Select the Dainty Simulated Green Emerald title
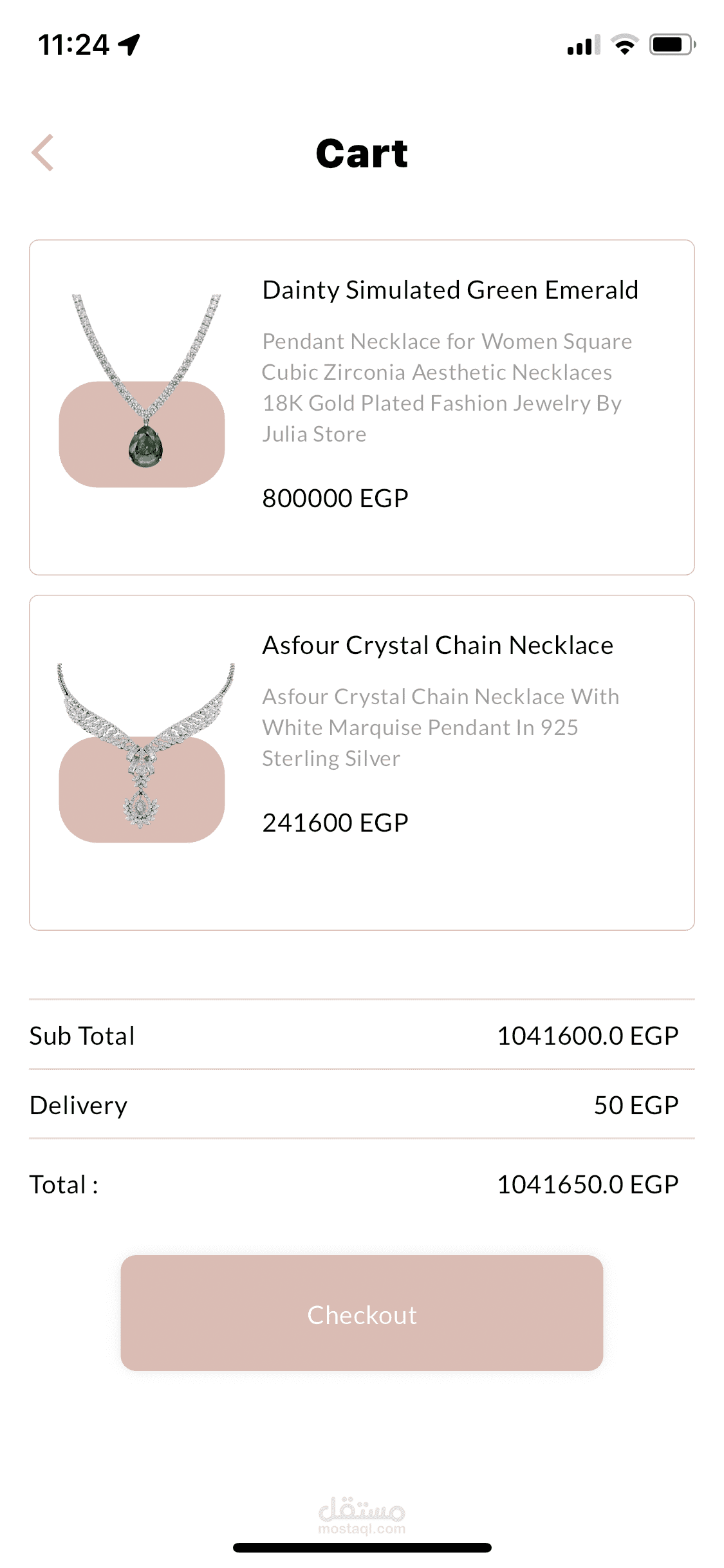Viewport: 724px width, 1568px height. coord(450,290)
